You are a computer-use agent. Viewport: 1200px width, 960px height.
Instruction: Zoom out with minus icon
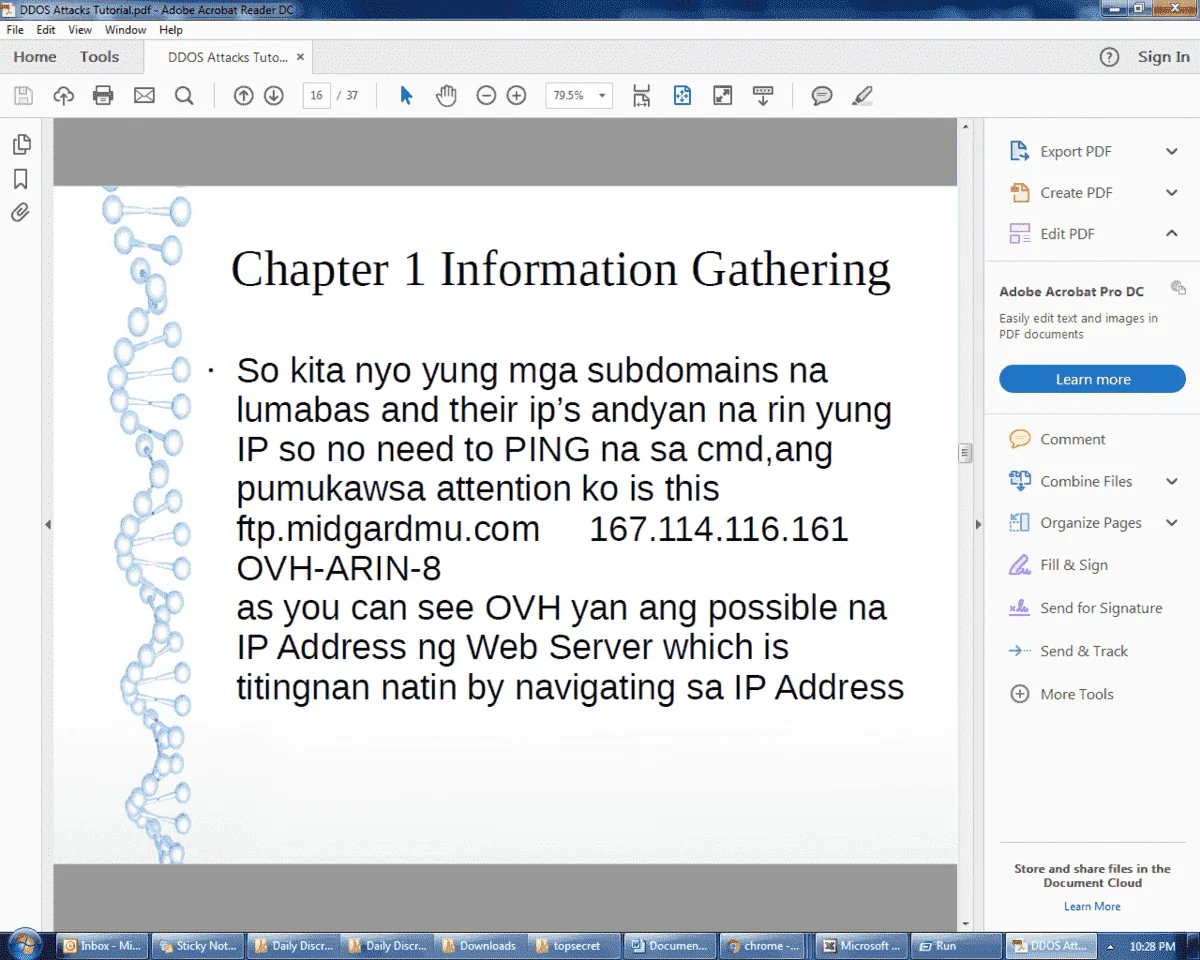click(486, 96)
